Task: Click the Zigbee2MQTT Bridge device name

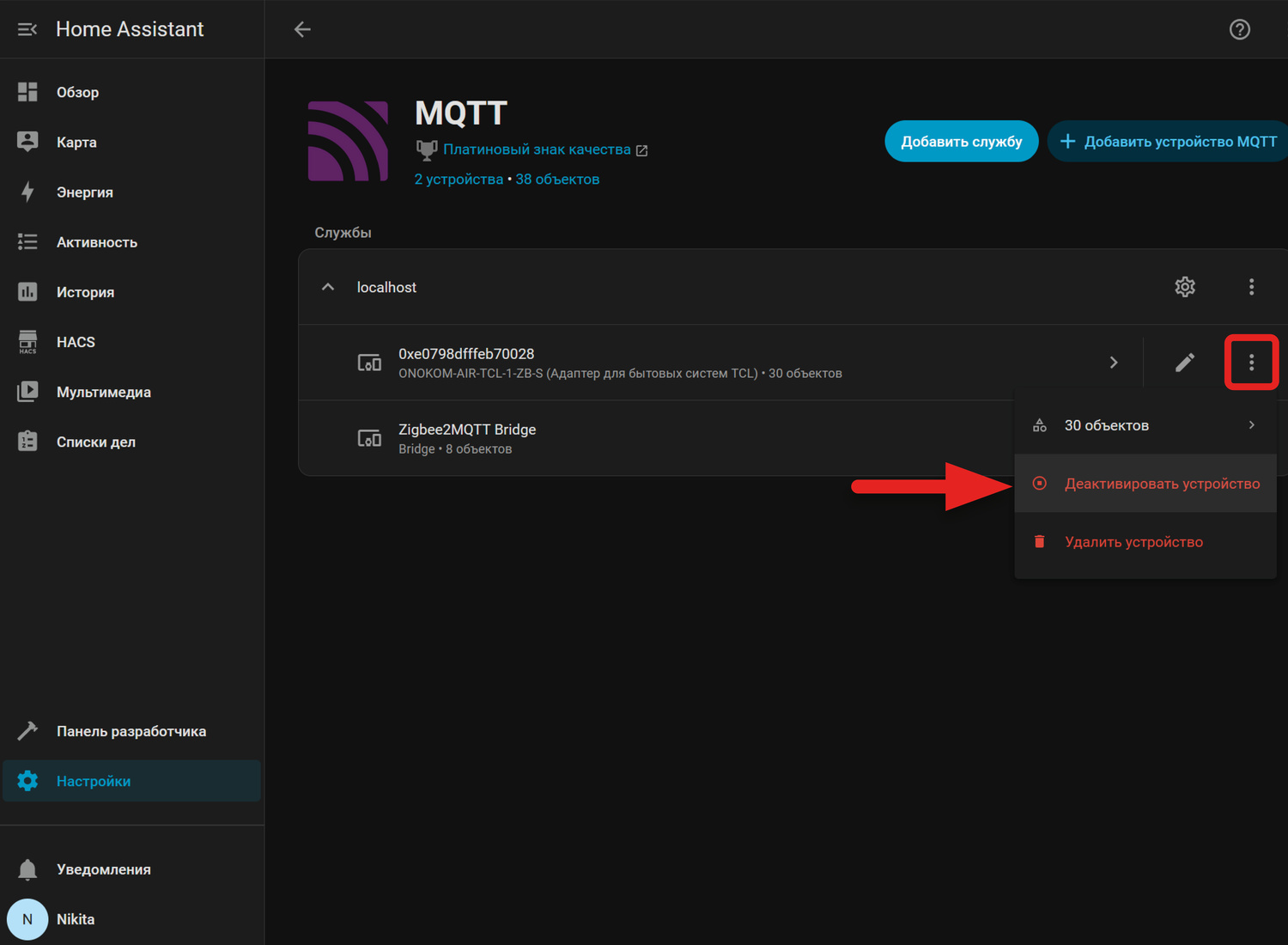Action: 467,430
